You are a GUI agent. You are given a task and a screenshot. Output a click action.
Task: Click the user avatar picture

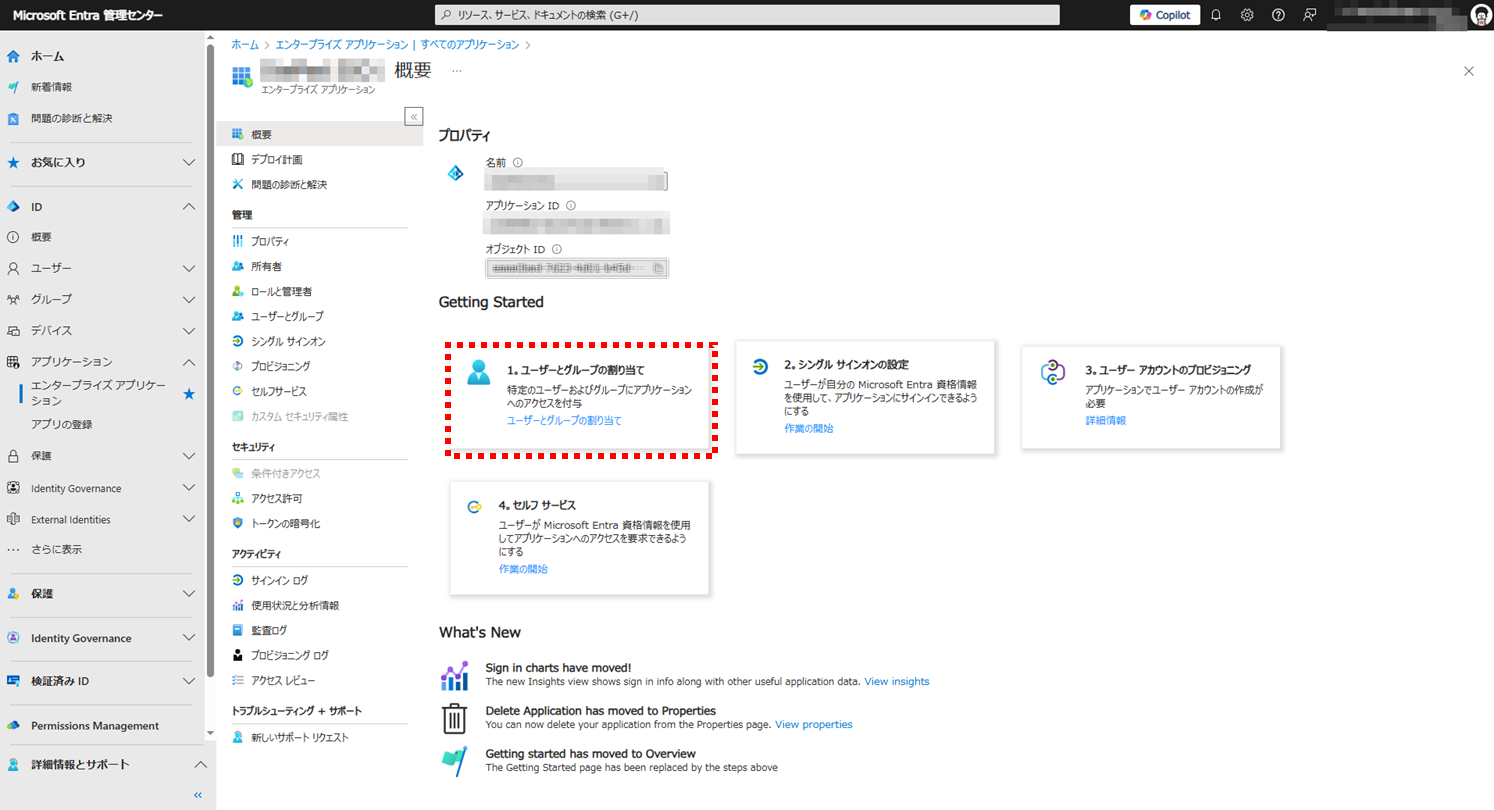click(1481, 15)
